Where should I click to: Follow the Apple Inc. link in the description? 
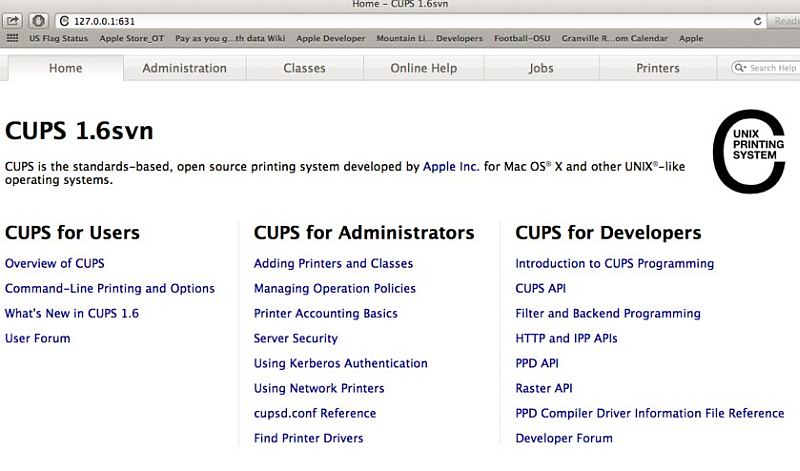(x=451, y=166)
